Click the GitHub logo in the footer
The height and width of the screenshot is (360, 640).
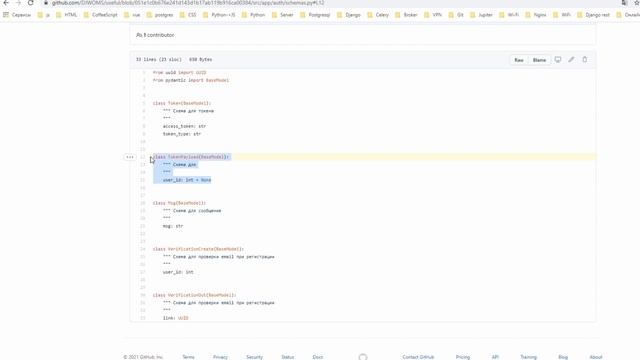coord(363,357)
